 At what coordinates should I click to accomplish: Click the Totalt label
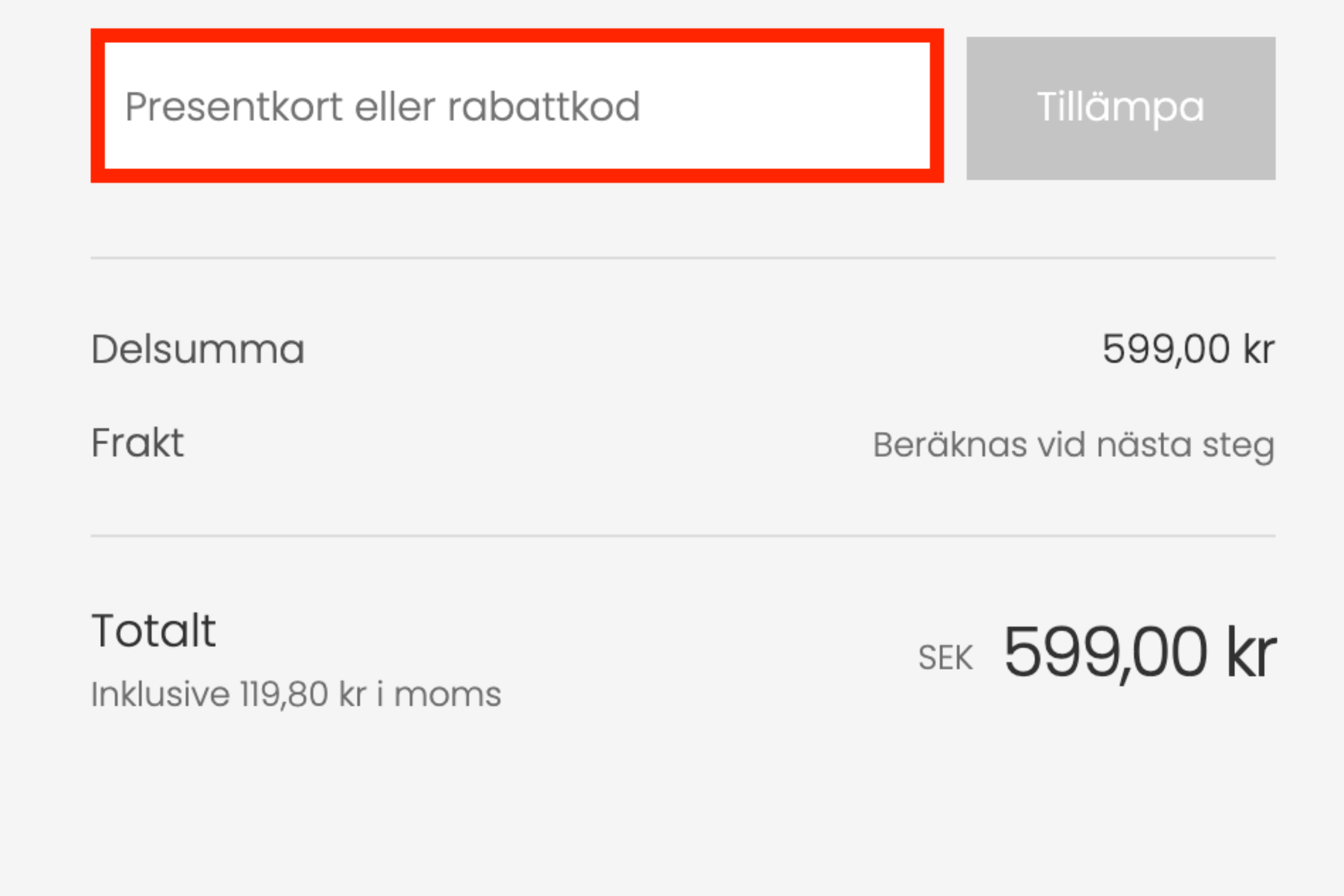click(153, 631)
